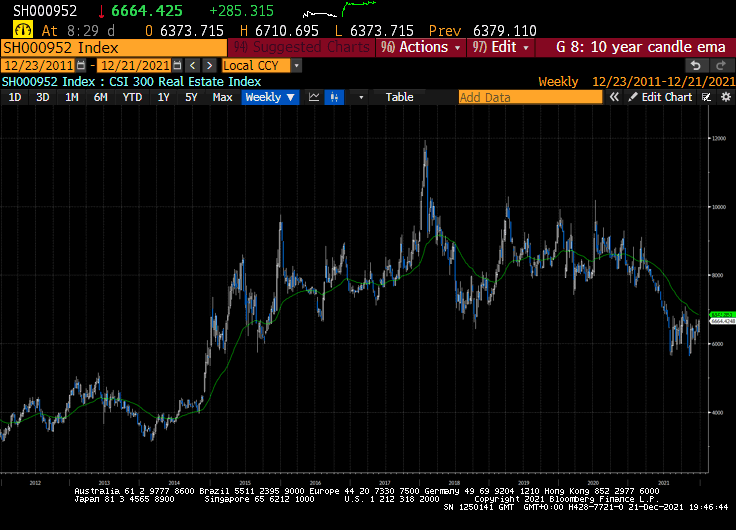Redo the chart change
736x530 pixels.
coord(721,66)
